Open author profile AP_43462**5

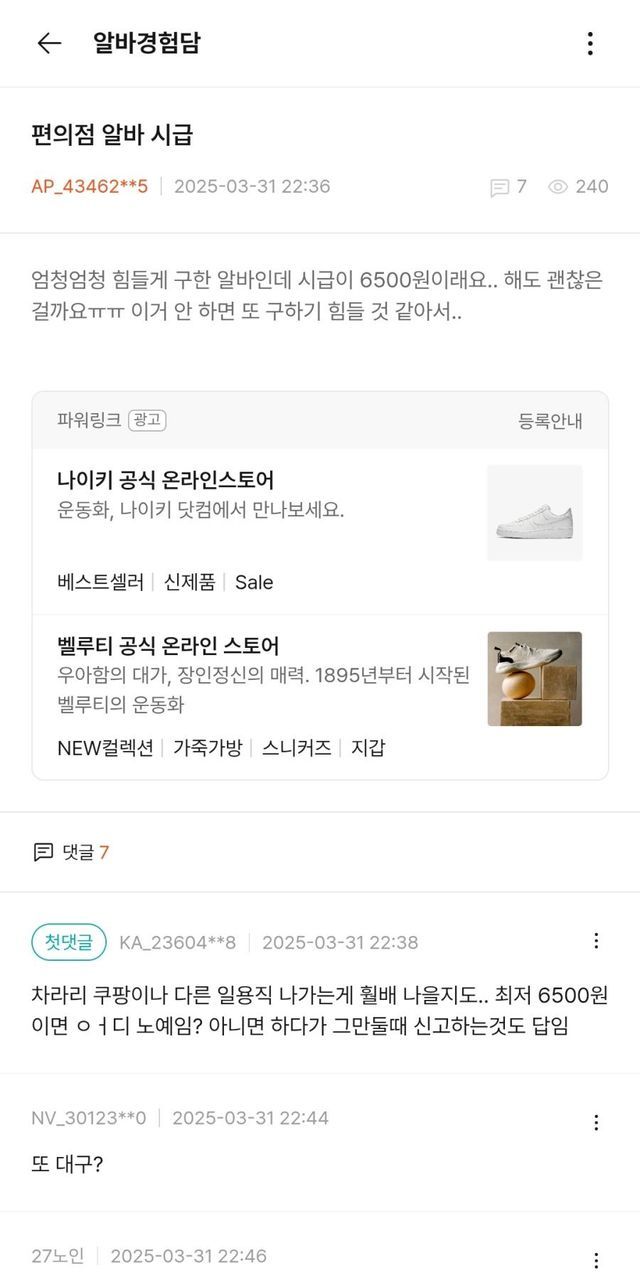90,186
